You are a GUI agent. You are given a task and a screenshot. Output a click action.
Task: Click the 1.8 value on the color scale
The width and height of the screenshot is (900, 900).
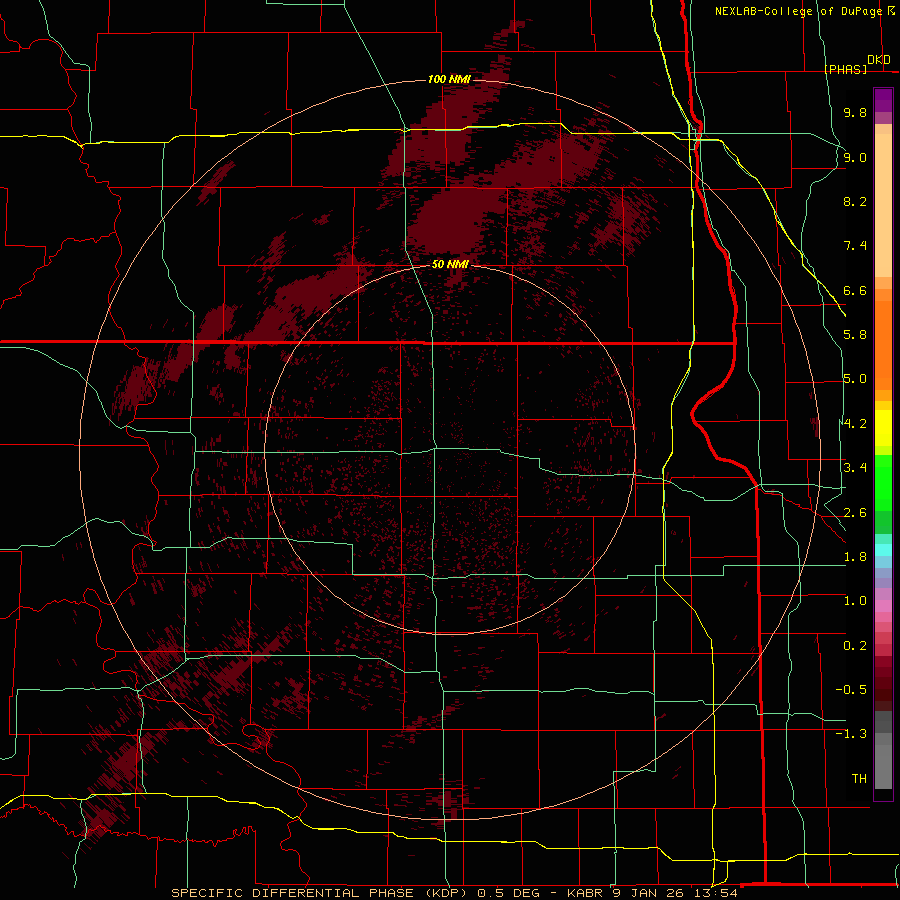coord(855,557)
